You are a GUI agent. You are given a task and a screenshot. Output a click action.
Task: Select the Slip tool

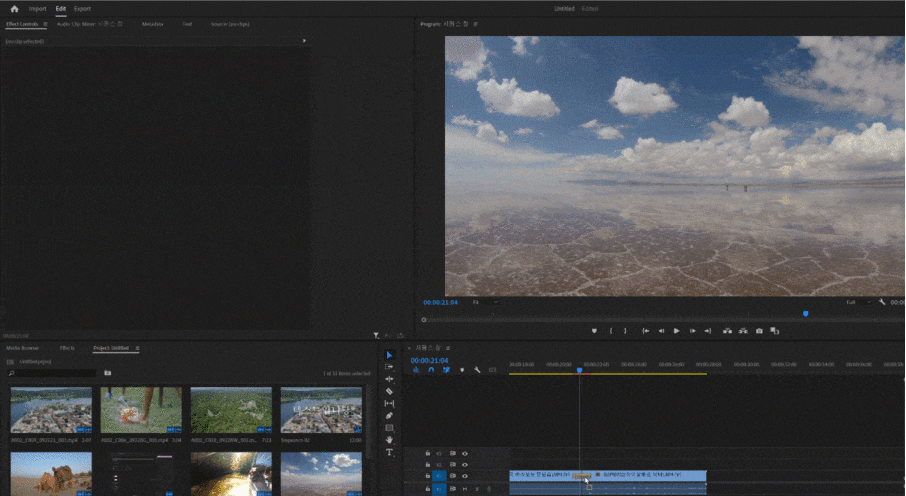pyautogui.click(x=389, y=404)
